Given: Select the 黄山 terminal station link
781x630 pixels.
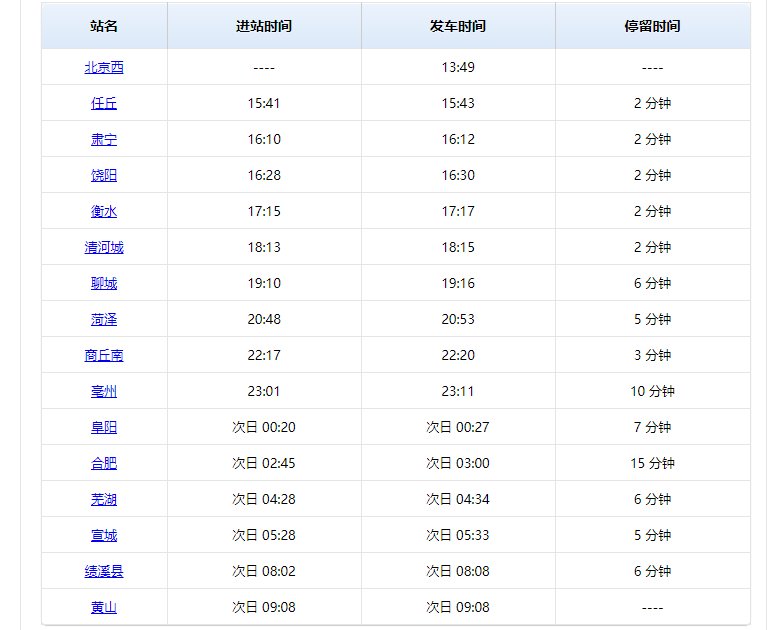Looking at the screenshot, I should pyautogui.click(x=104, y=608).
